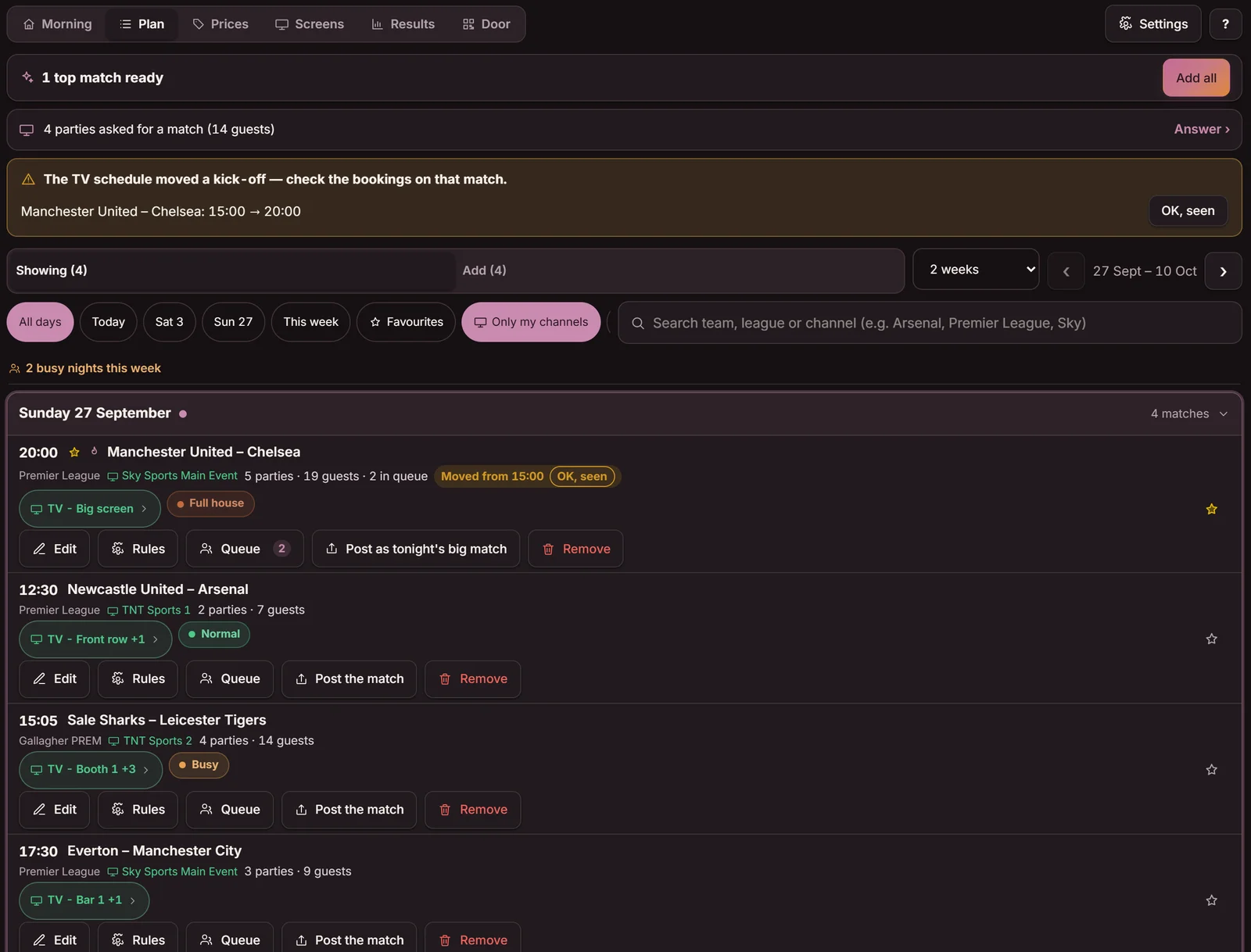Star the Newcastle United – Arsenal match
Viewport: 1251px width, 952px height.
tap(1211, 639)
